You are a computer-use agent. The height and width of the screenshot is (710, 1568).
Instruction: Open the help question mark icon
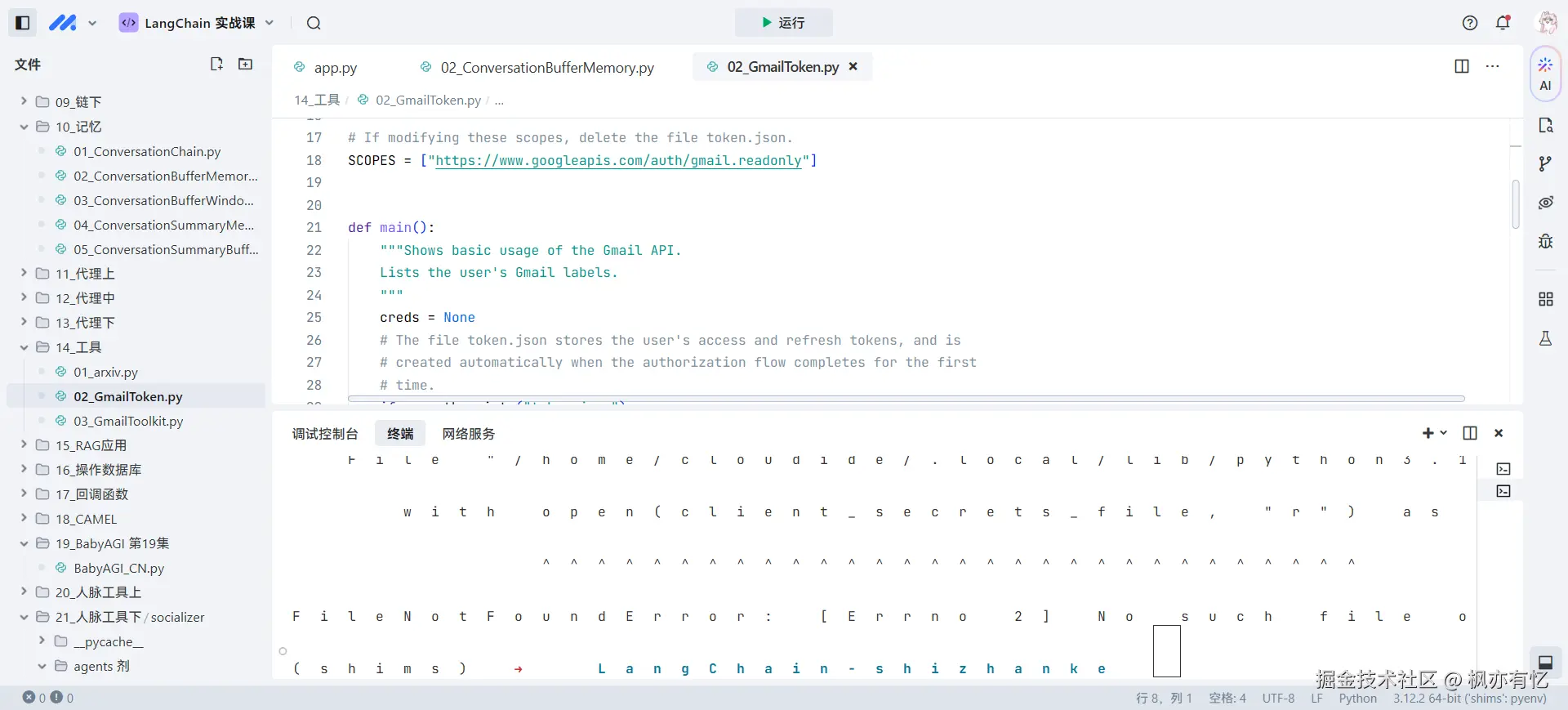pos(1470,23)
